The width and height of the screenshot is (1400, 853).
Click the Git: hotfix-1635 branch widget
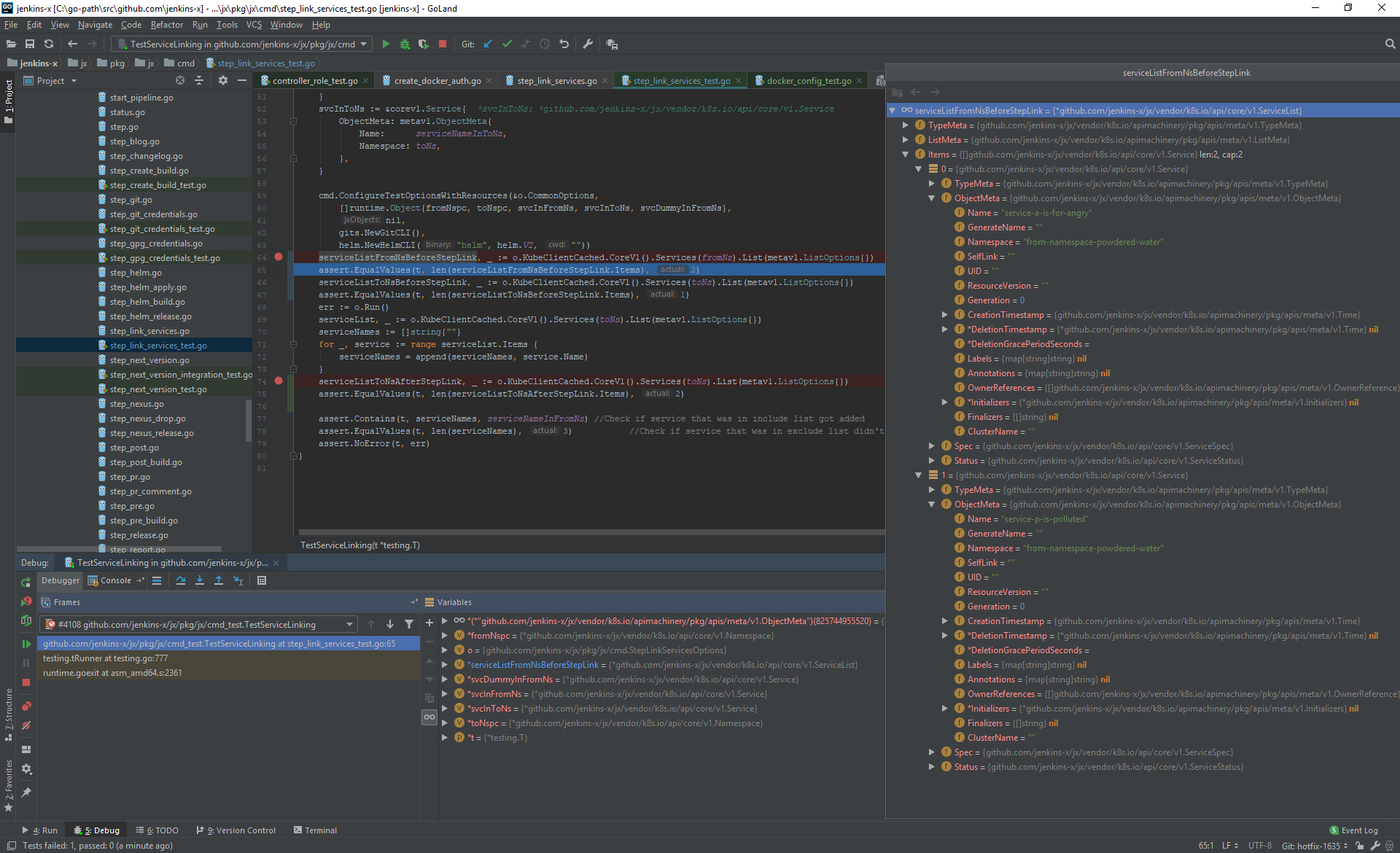pos(1315,846)
